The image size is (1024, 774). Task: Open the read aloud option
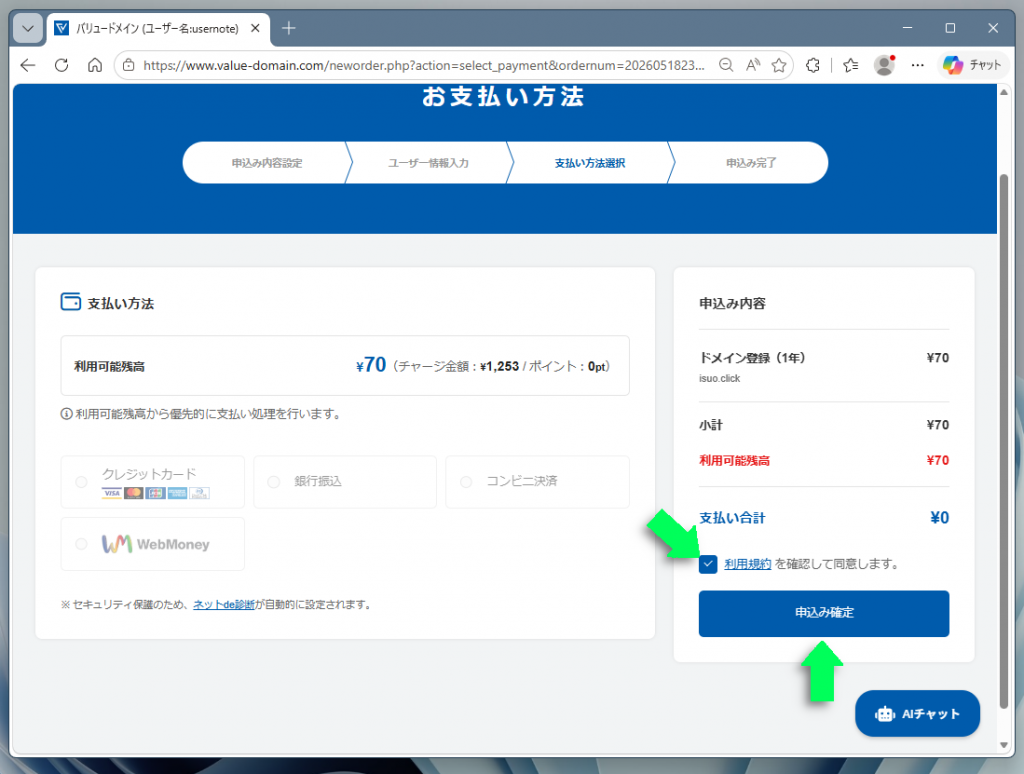[x=753, y=65]
